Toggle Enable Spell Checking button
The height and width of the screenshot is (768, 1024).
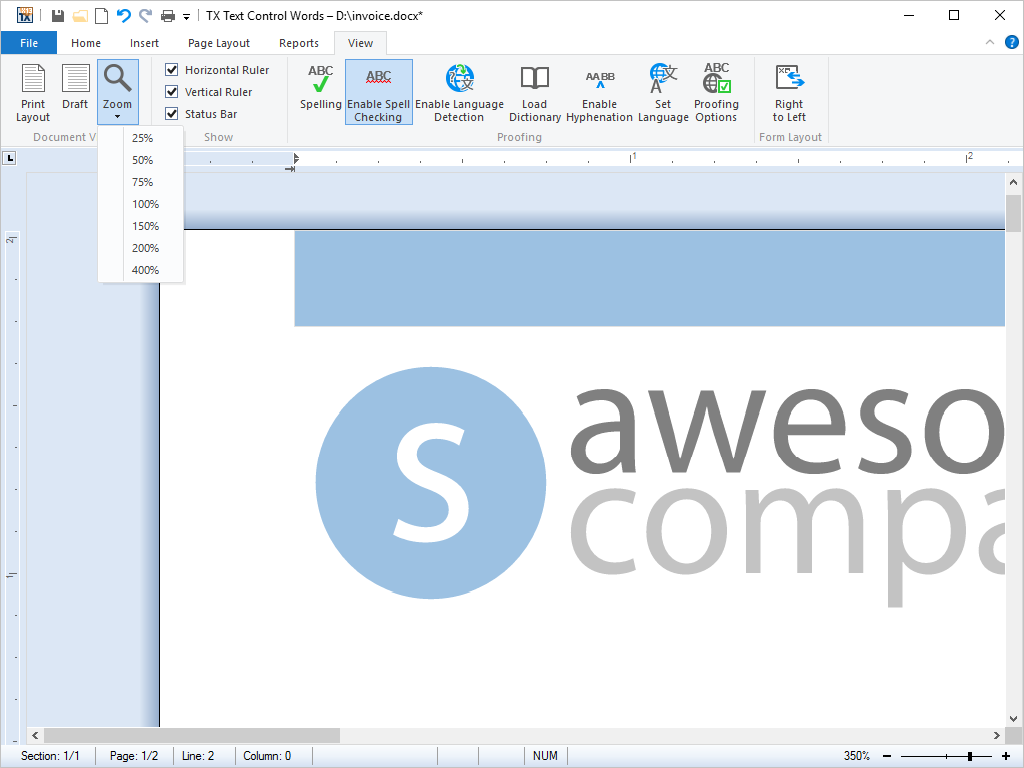coord(378,91)
